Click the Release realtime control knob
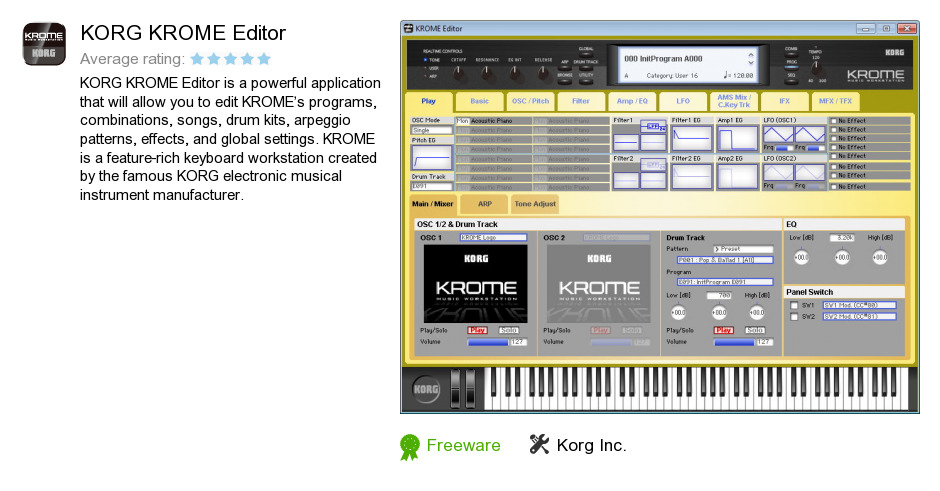This screenshot has width=940, height=491. pyautogui.click(x=543, y=73)
